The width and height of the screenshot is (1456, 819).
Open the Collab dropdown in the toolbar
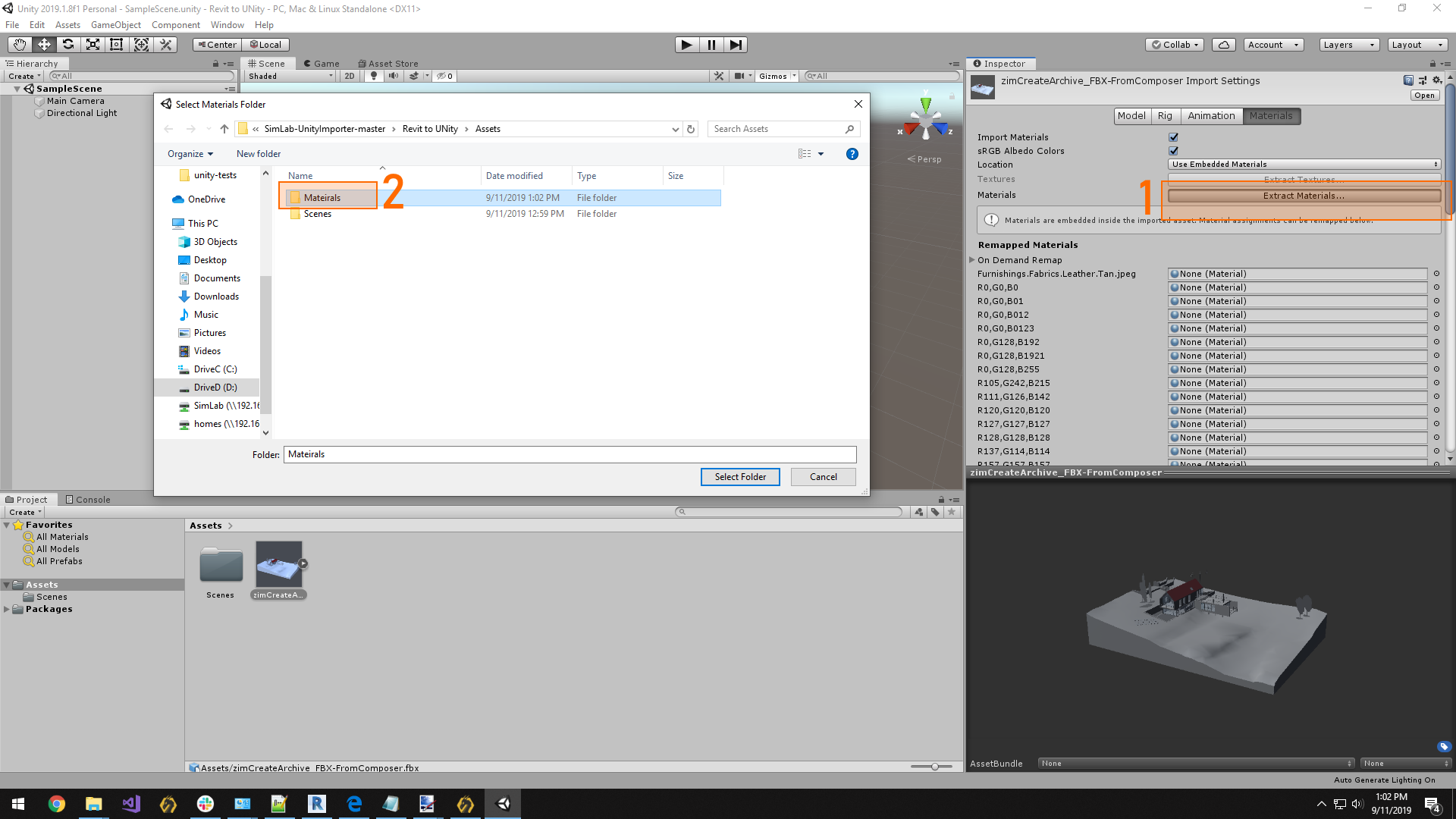1174,44
